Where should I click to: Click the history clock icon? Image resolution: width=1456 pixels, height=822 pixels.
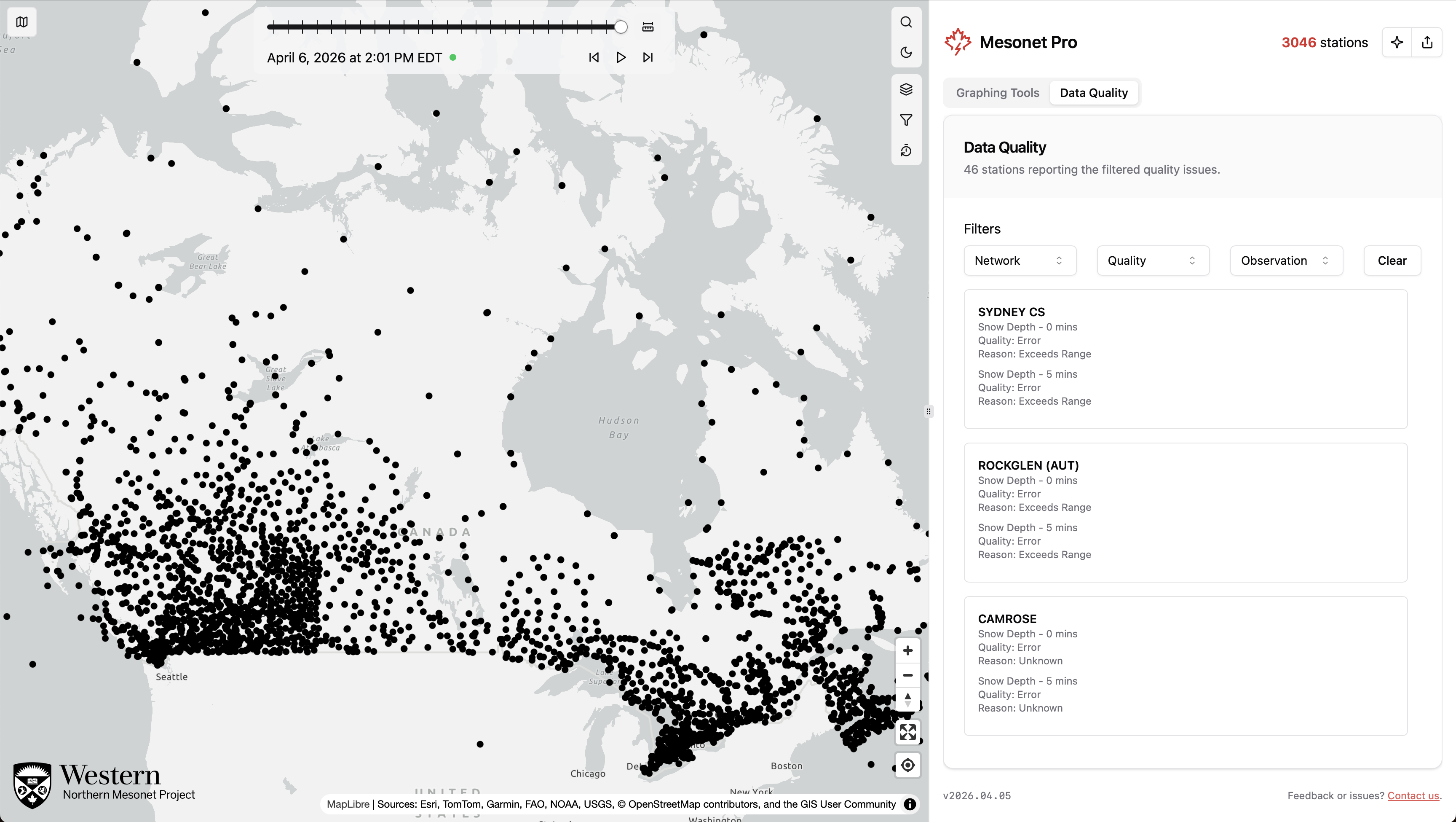[906, 150]
